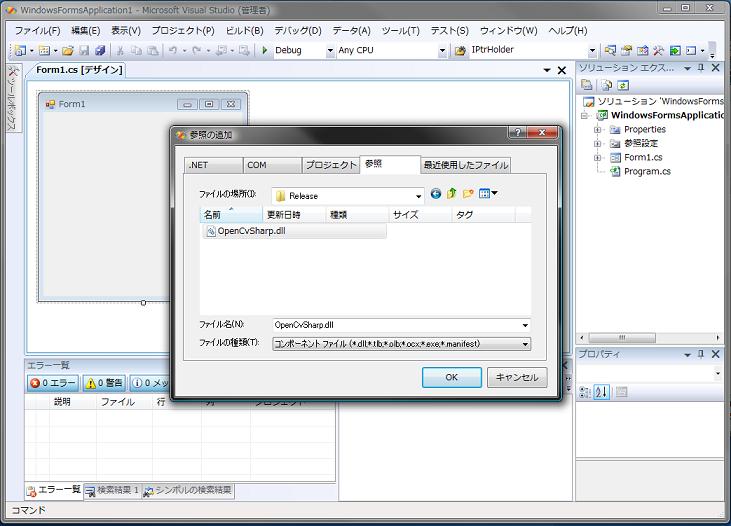Open the デバッグ(D) menu
The width and height of the screenshot is (731, 526).
[x=298, y=31]
